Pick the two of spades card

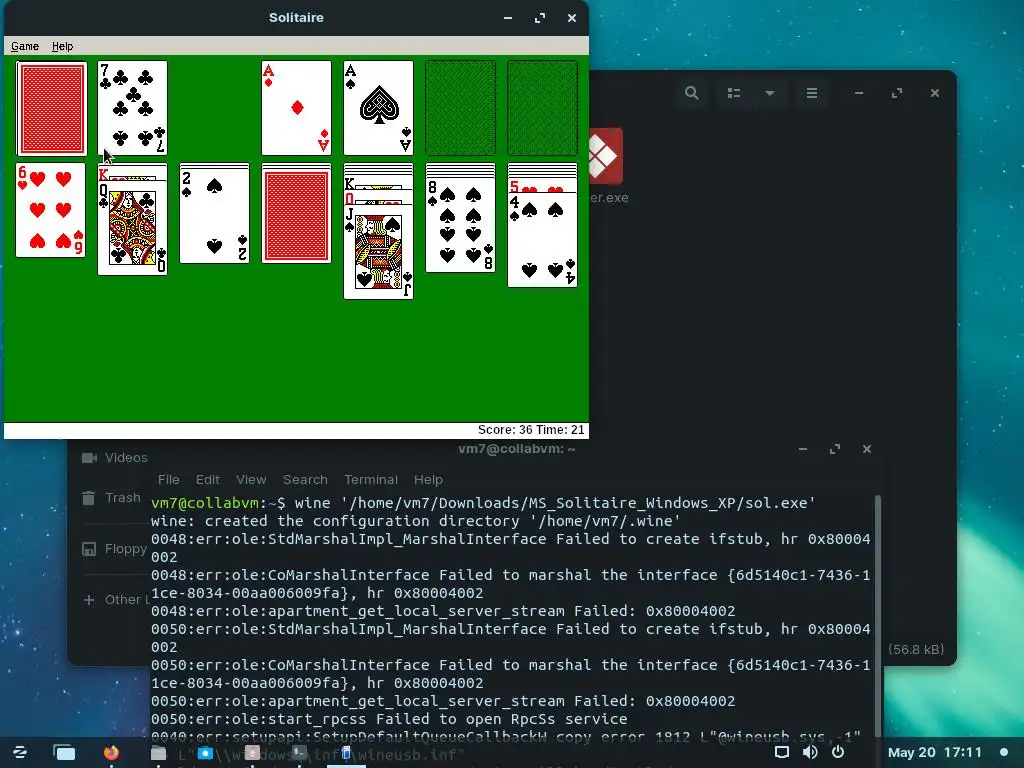pyautogui.click(x=214, y=214)
